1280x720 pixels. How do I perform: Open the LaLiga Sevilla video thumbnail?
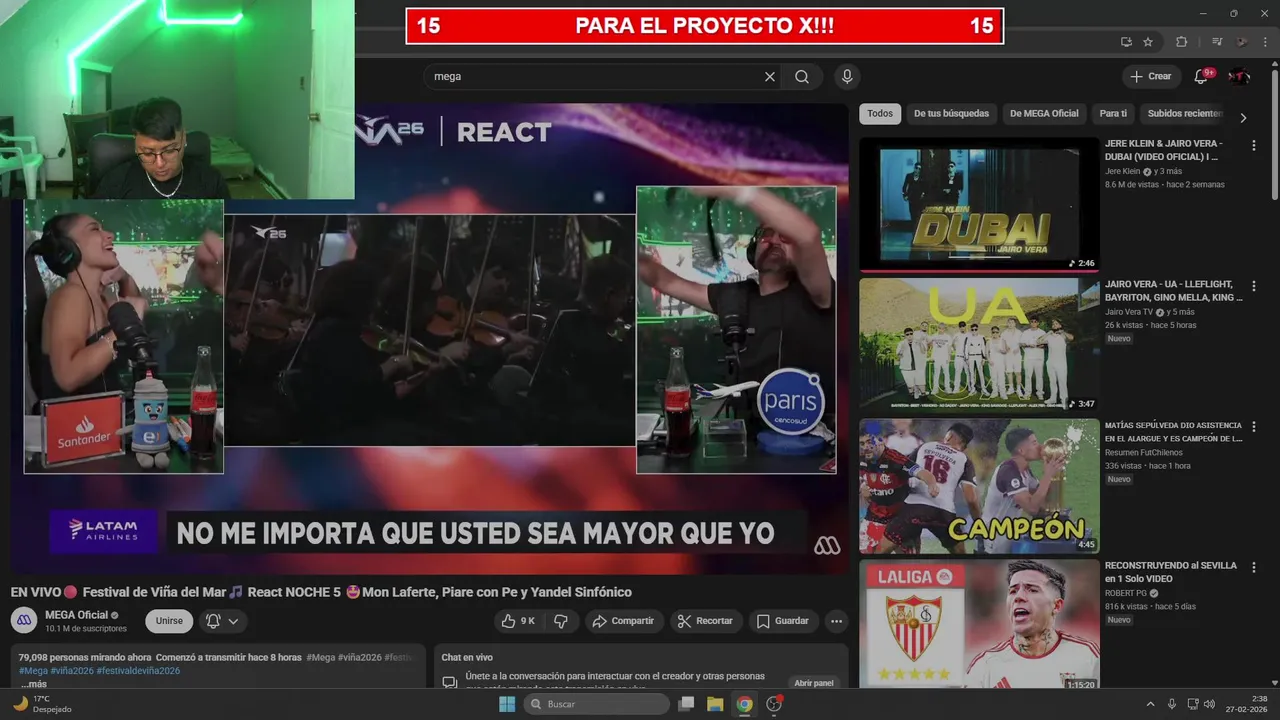coord(979,625)
